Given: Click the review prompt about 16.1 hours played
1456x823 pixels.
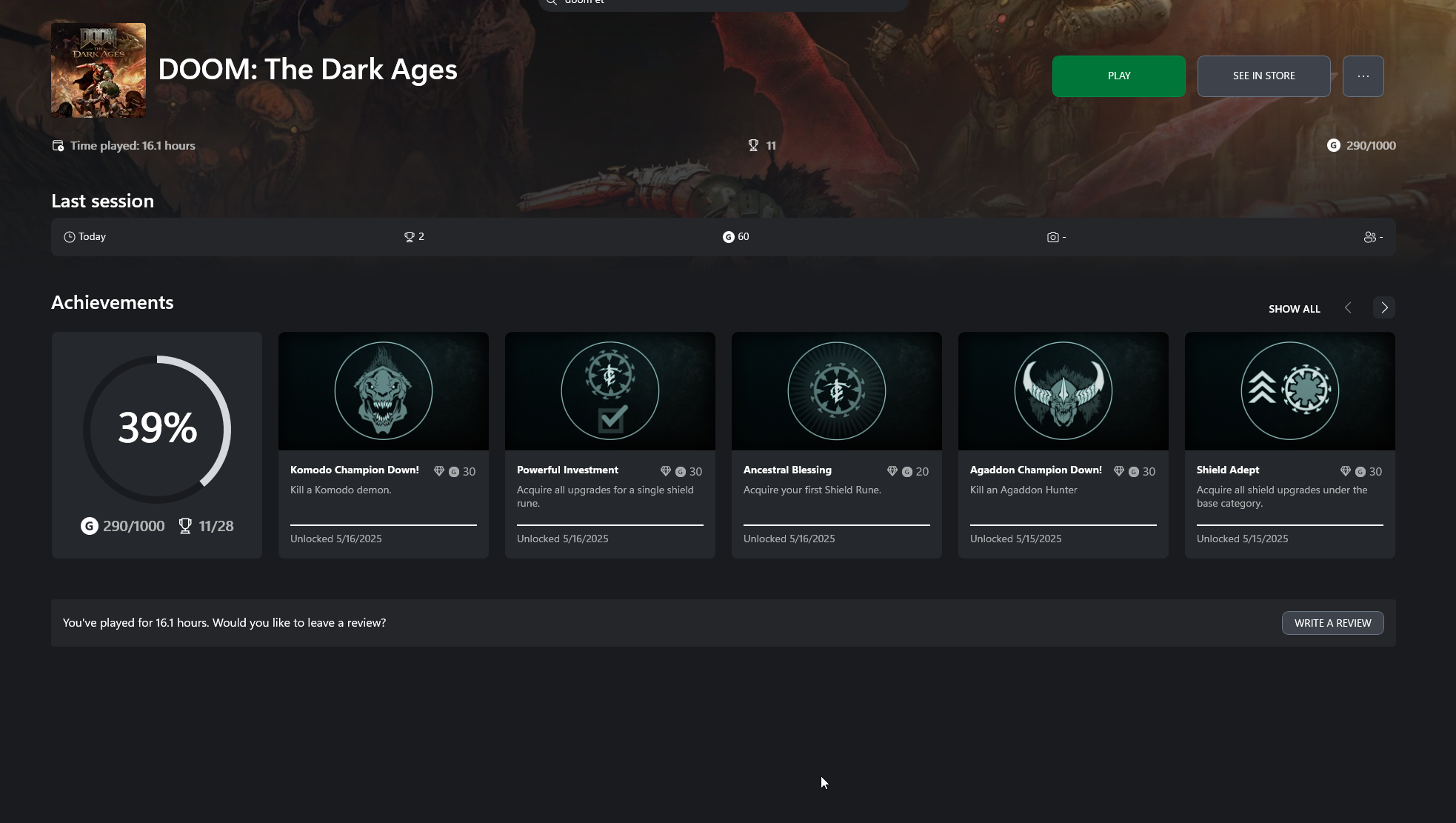Looking at the screenshot, I should [224, 623].
